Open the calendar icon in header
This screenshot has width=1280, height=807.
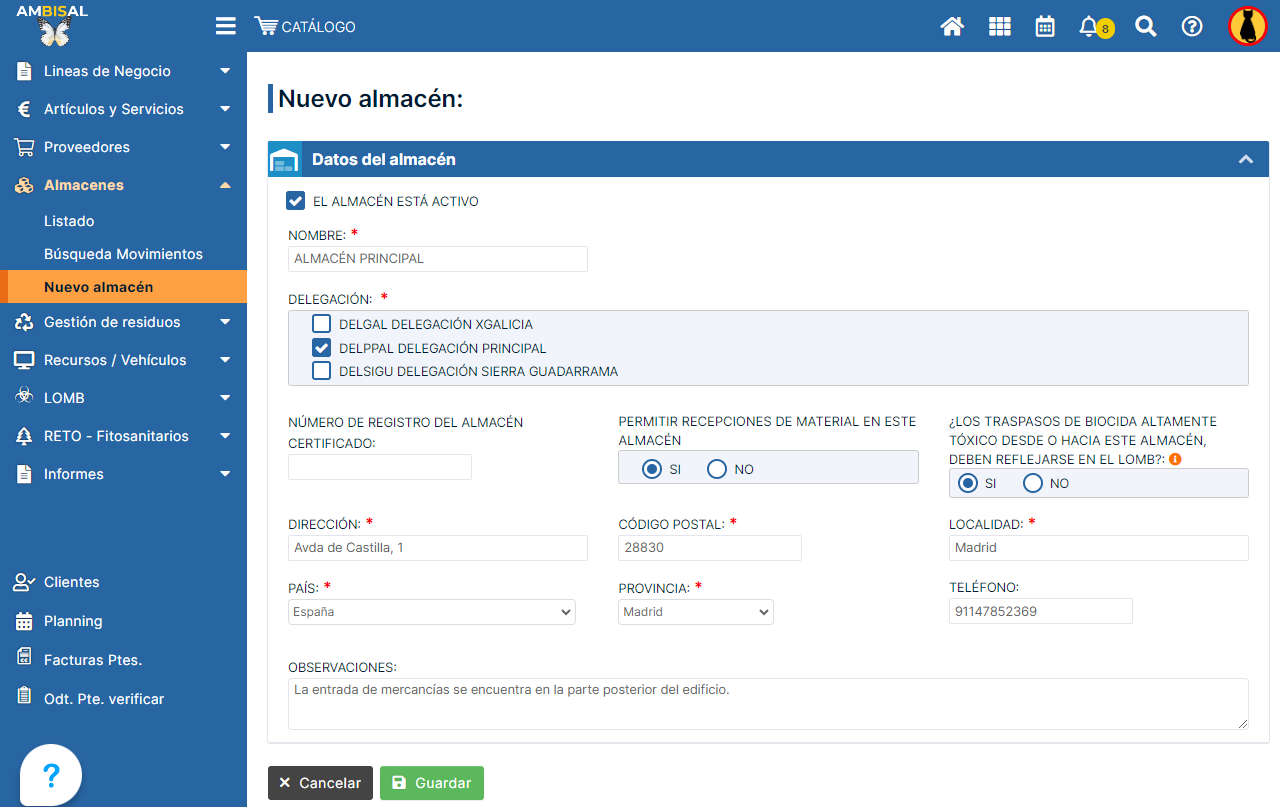(x=1045, y=27)
